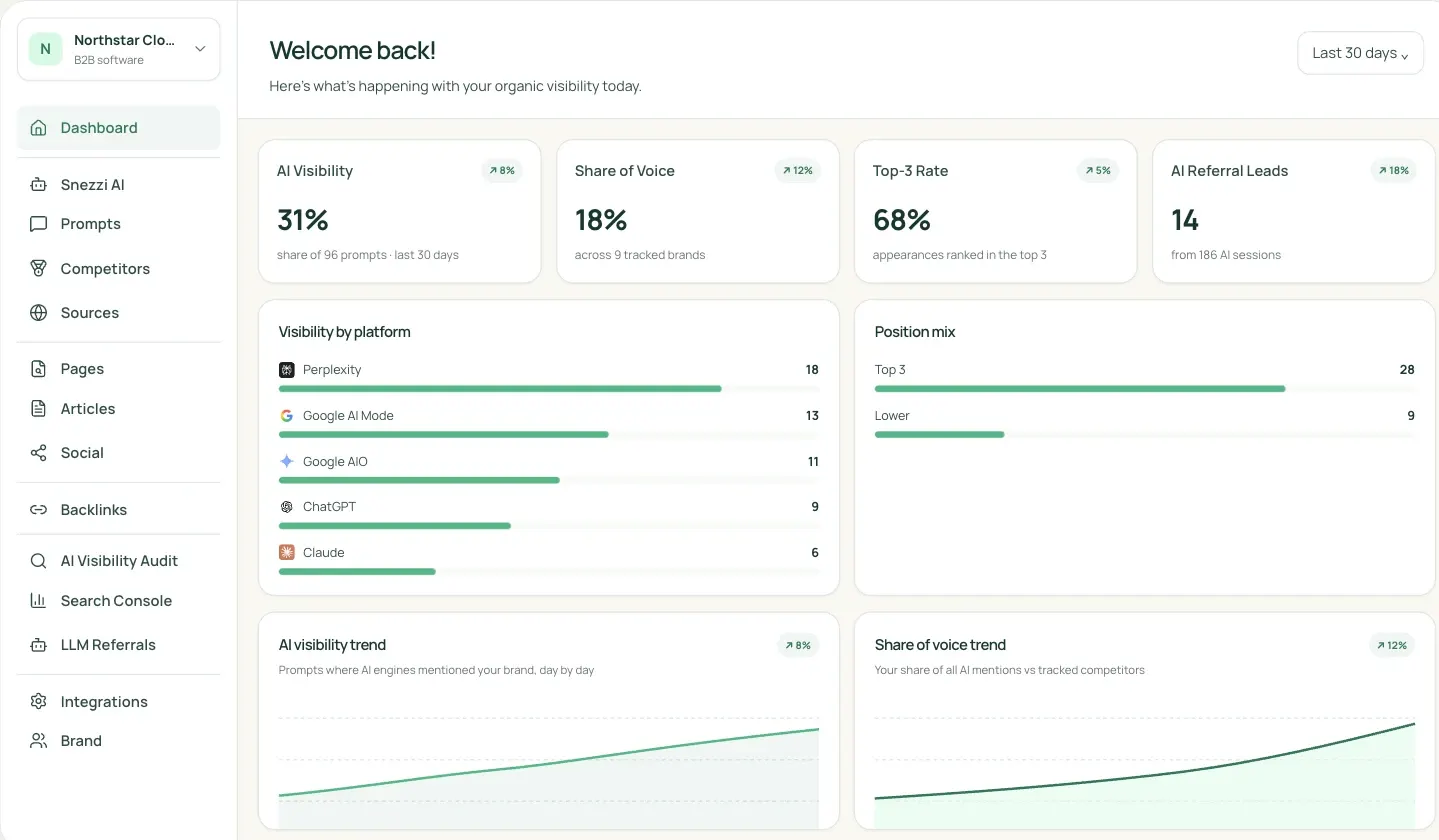The width and height of the screenshot is (1439, 840).
Task: Click the AI Visibility Audit magnifier icon
Action: click(38, 561)
